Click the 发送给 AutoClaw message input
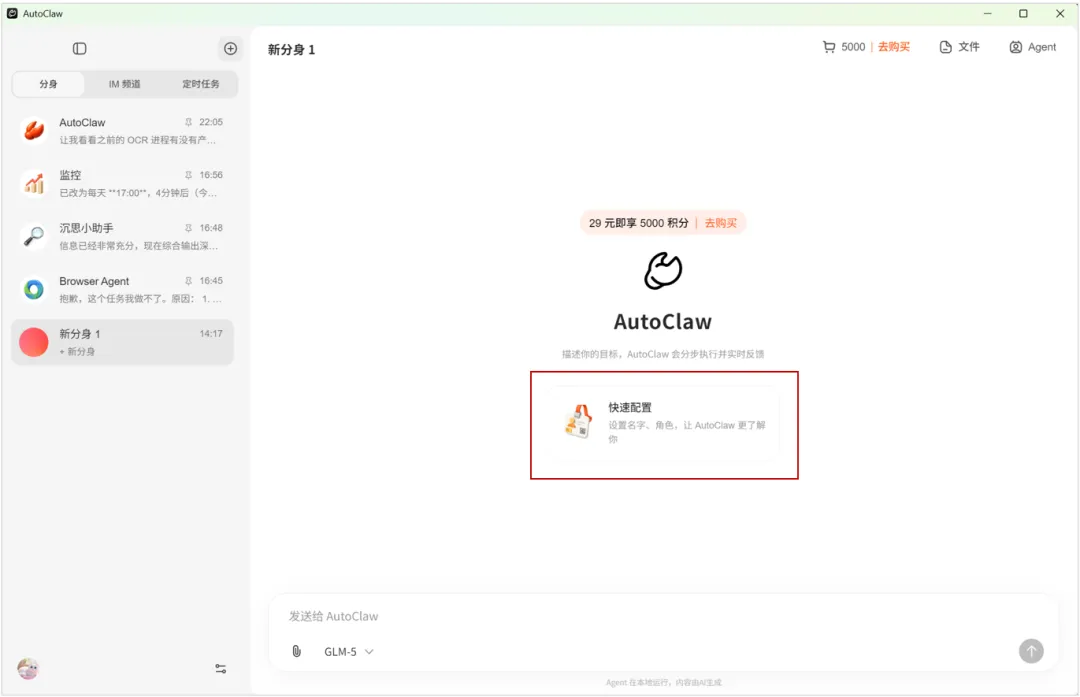 [x=663, y=616]
